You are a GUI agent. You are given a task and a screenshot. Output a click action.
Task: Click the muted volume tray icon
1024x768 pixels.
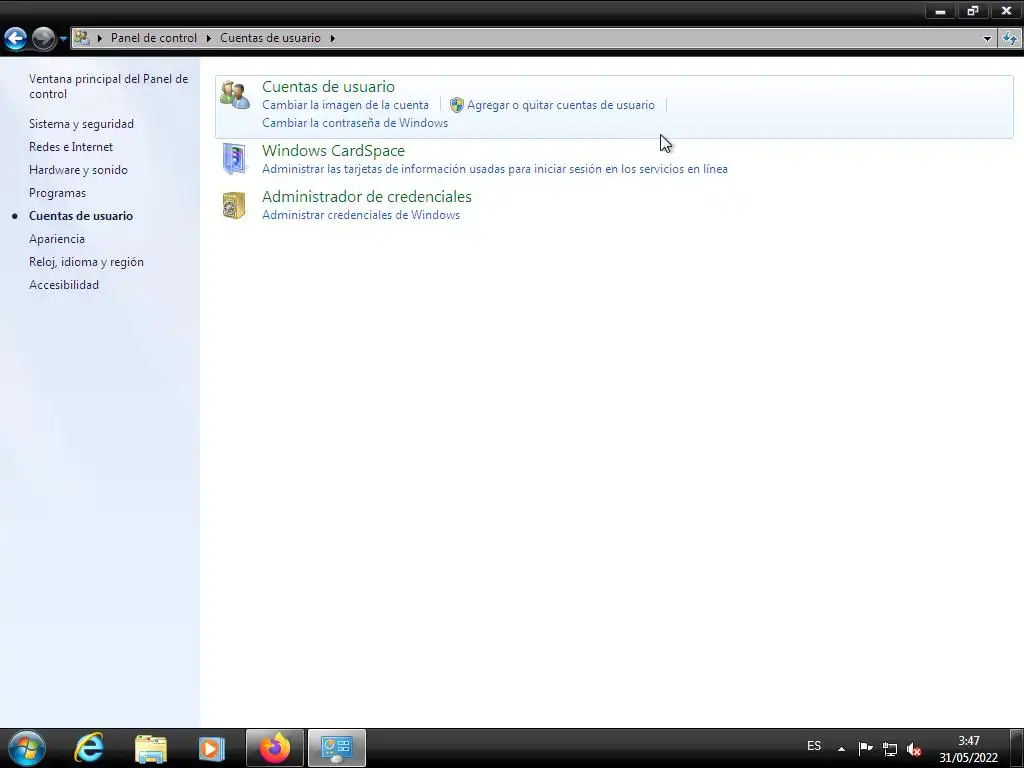[x=914, y=749]
